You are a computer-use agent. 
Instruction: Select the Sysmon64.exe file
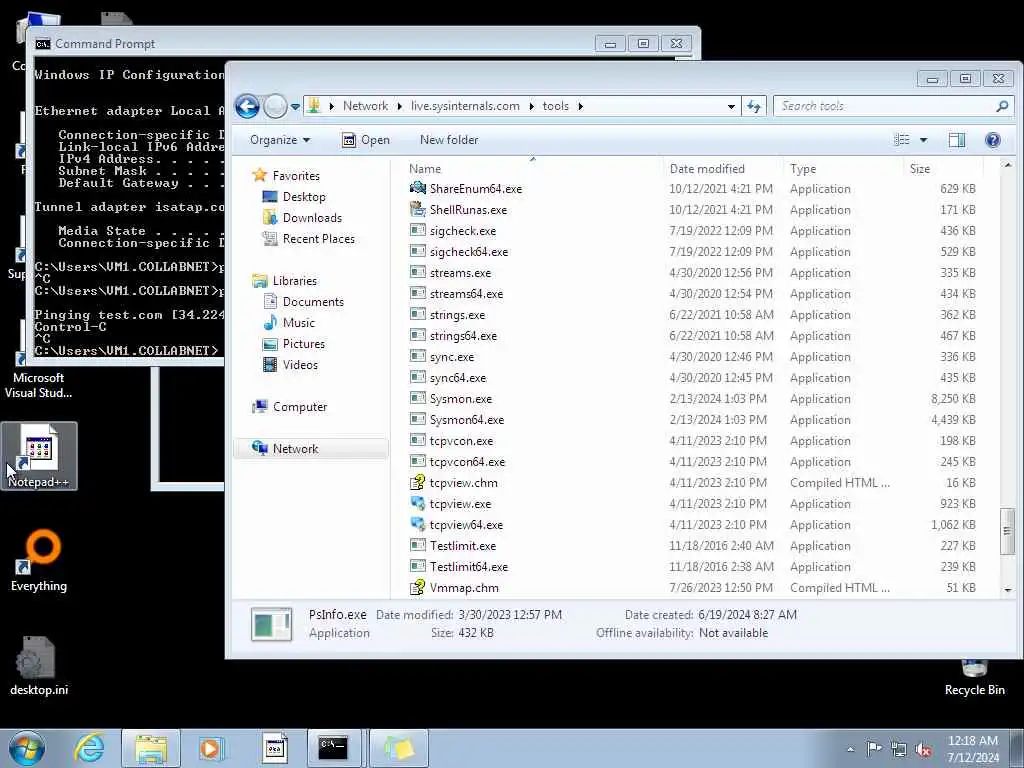(466, 420)
